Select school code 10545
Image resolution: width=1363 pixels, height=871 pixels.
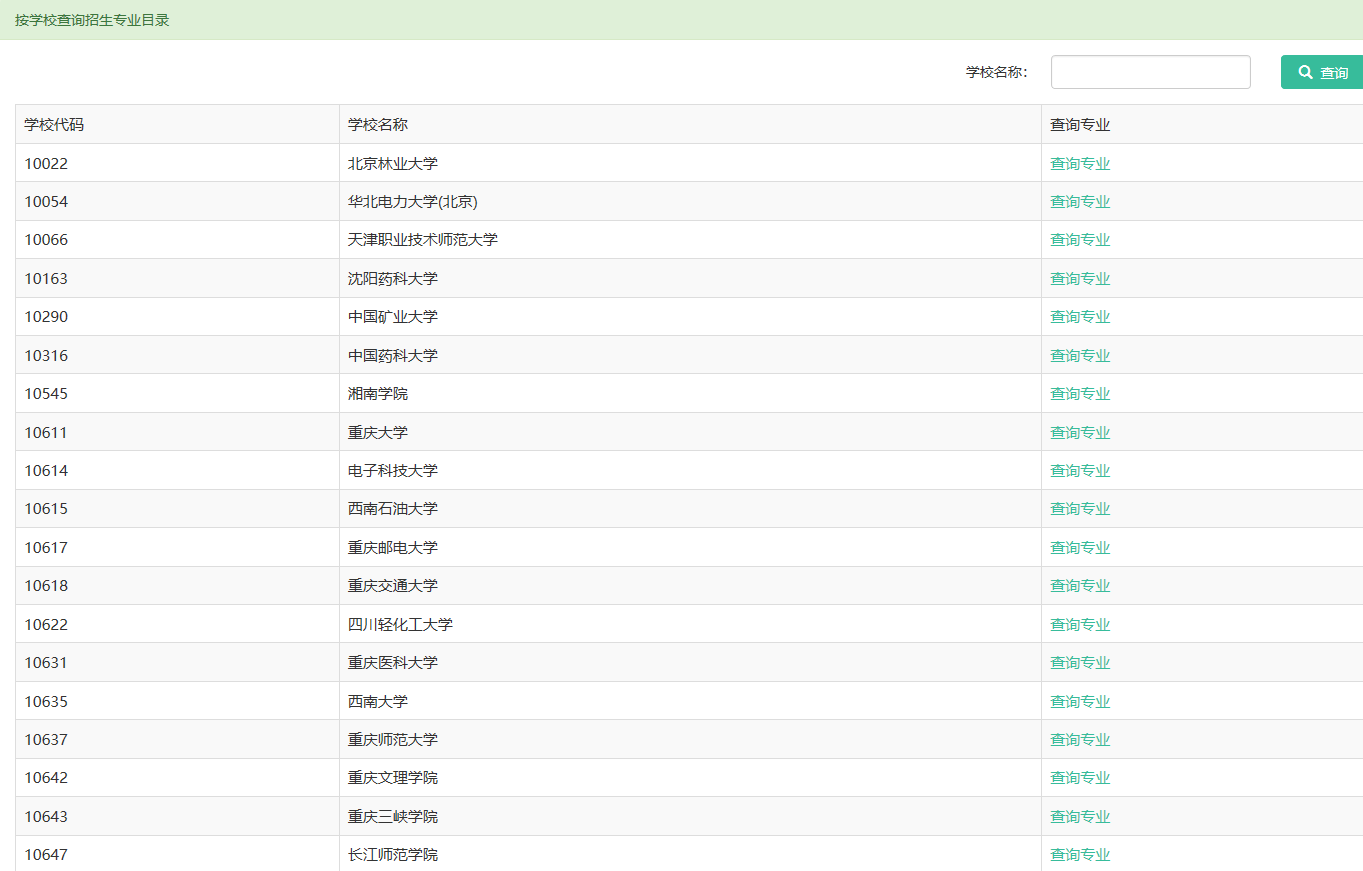tap(46, 394)
